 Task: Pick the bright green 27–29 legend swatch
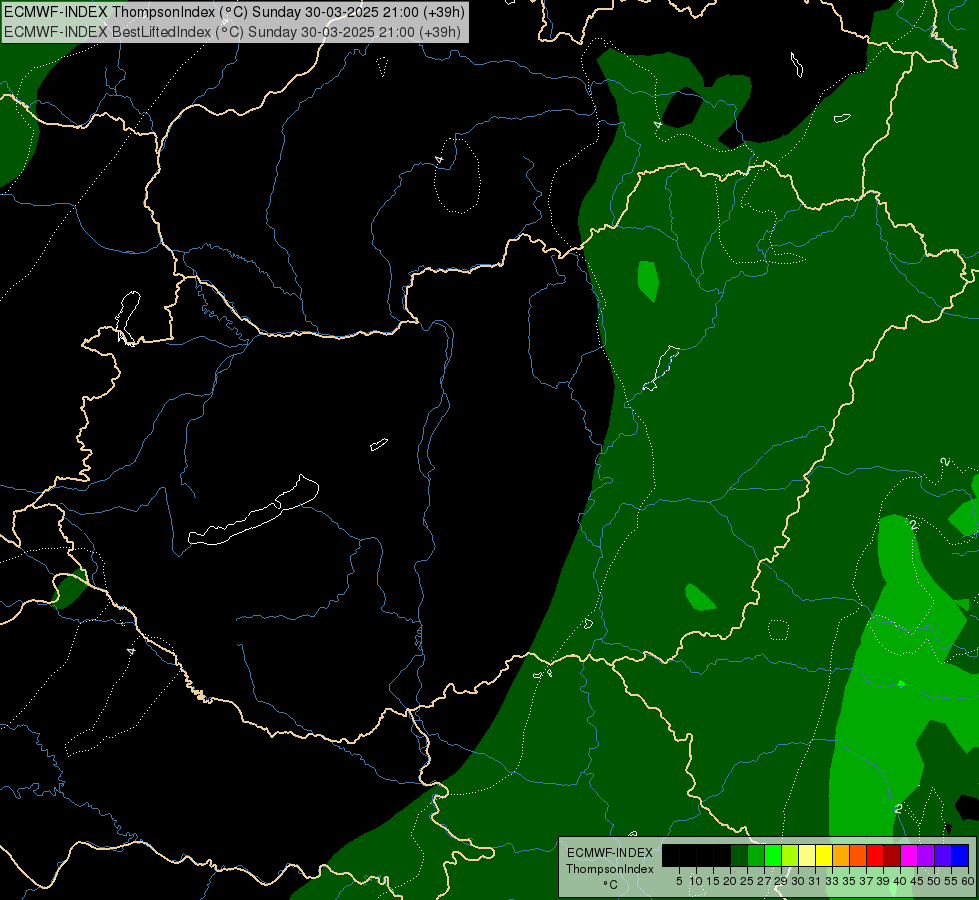click(773, 855)
